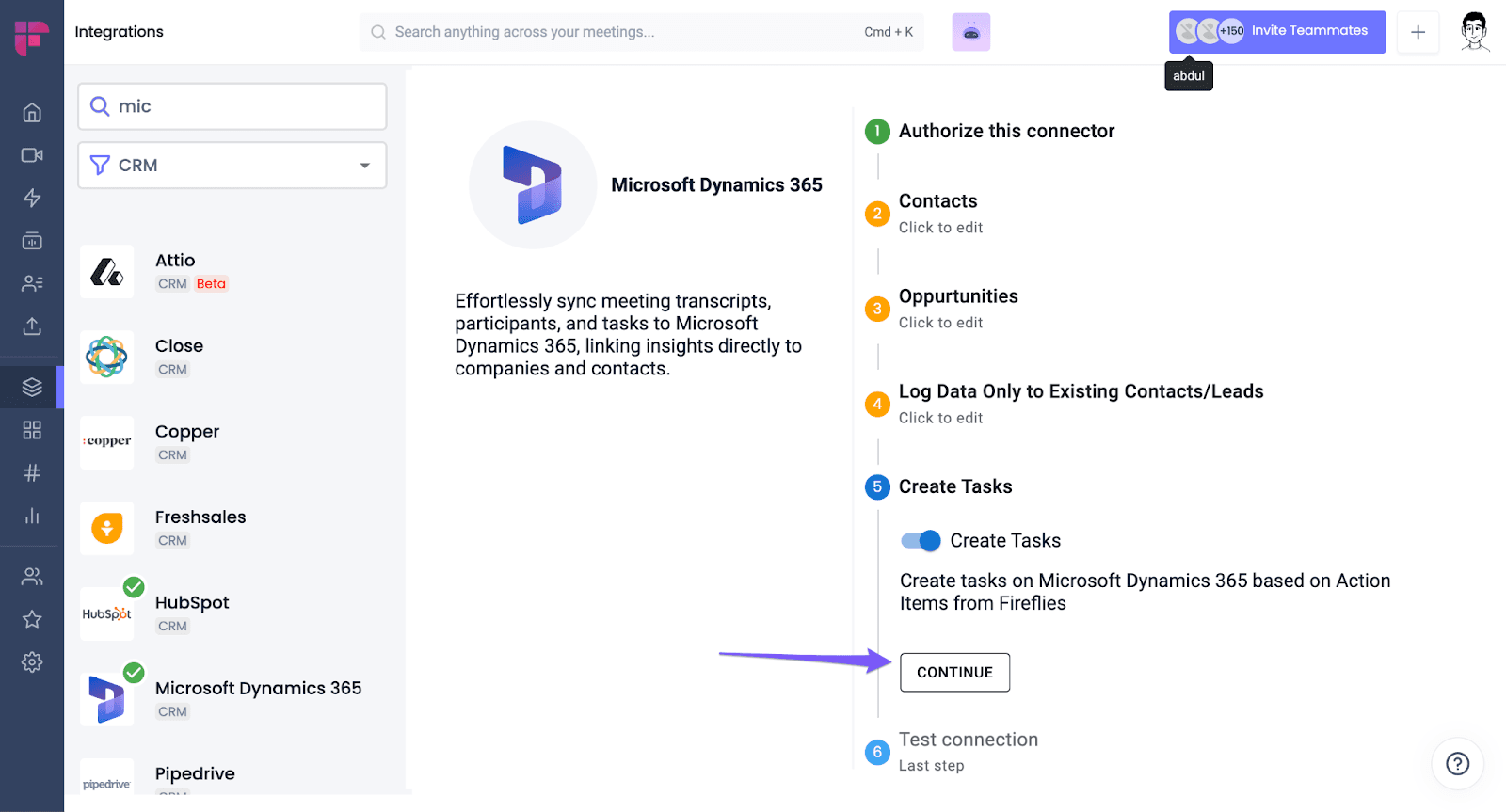Select the Integrations layers icon

point(32,387)
